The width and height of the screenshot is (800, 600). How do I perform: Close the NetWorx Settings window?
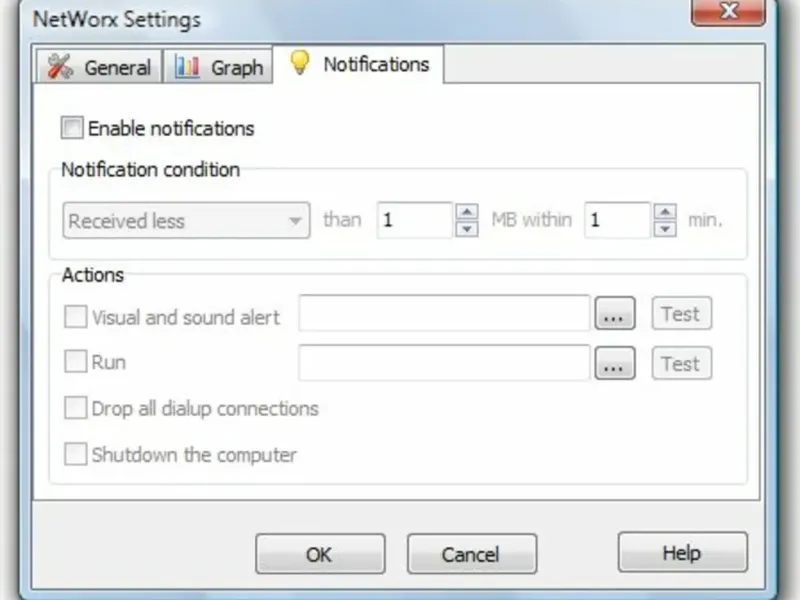pos(728,11)
